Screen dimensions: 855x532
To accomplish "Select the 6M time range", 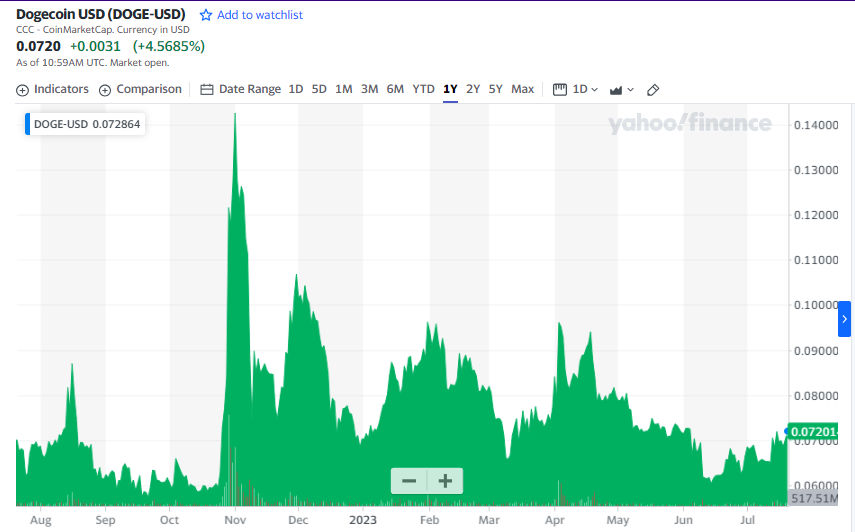I will point(395,89).
